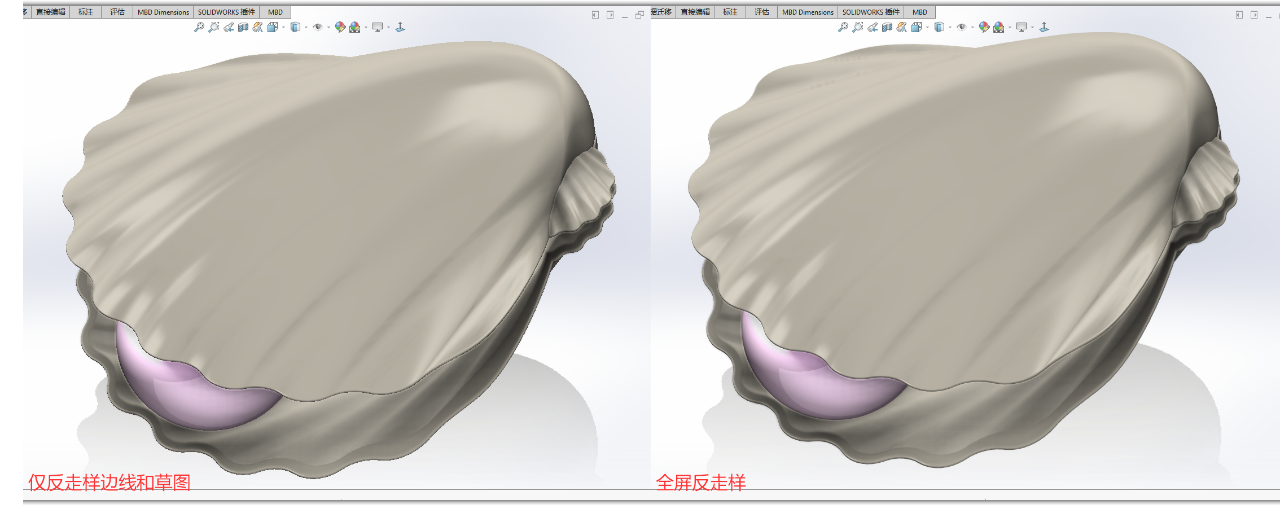Toggle Hide/Show Items eye in right pane
This screenshot has width=1280, height=505.
point(961,27)
